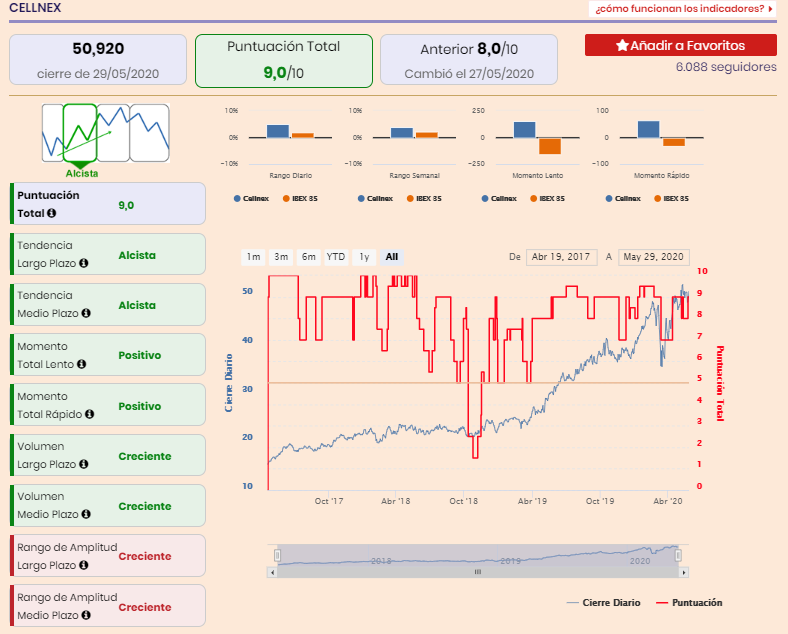Click the Momento Lento IBEX 35 orange bar

[550, 146]
